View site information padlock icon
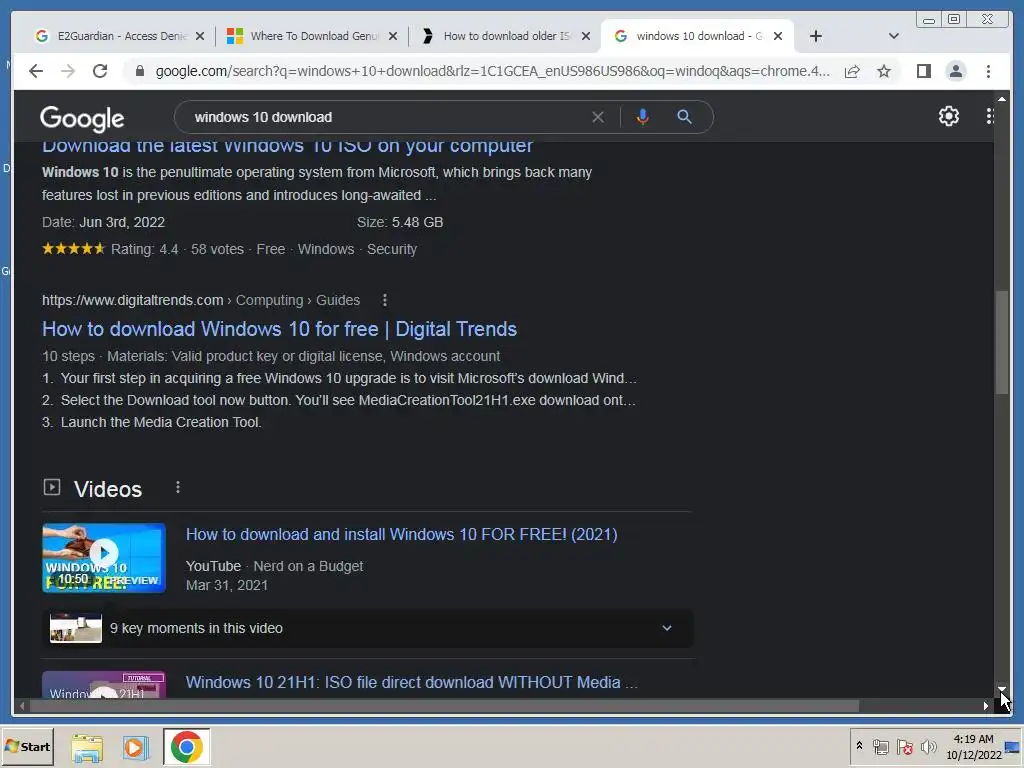1024x768 pixels. (x=140, y=71)
